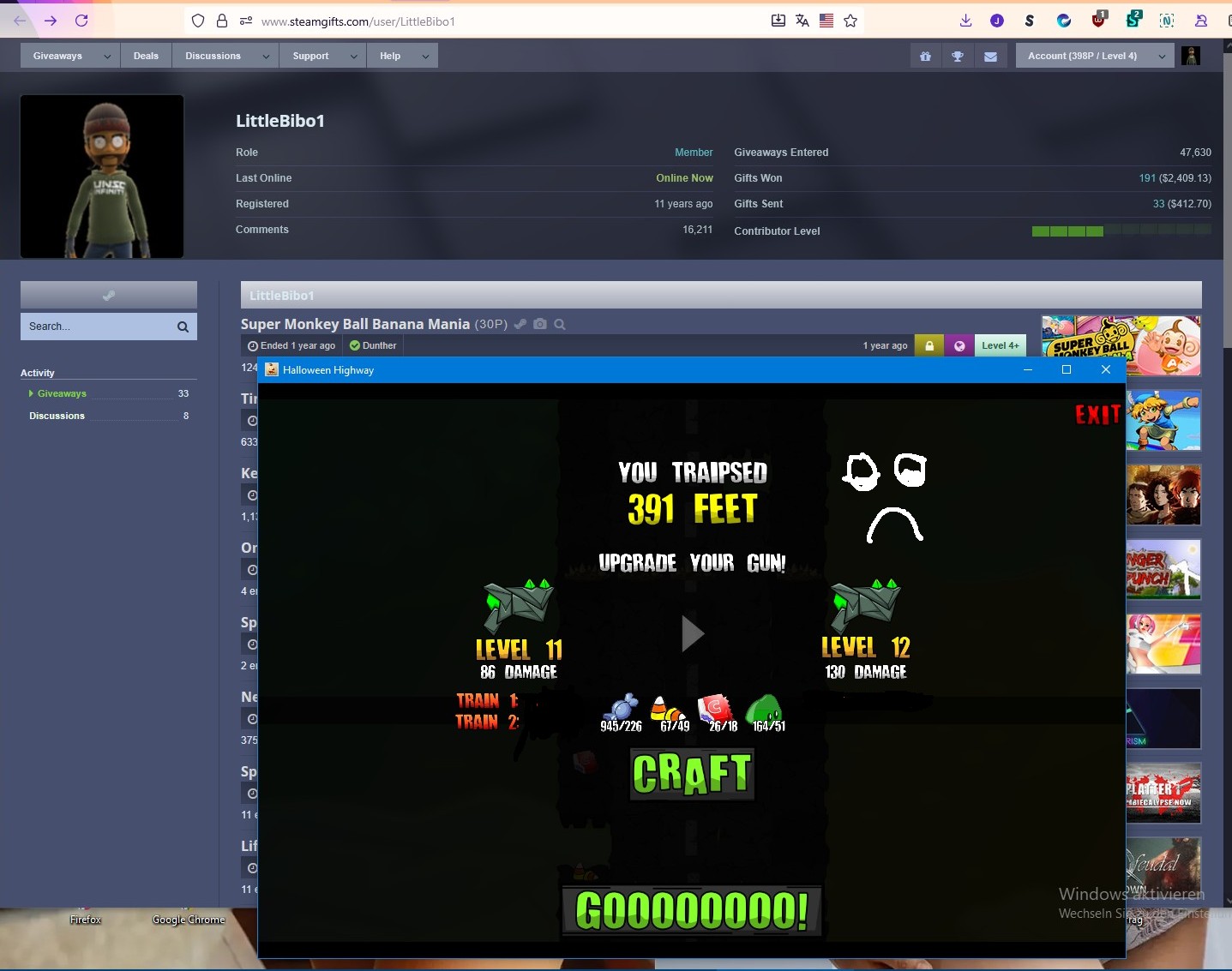Open the Support menu dropdown arrow
The width and height of the screenshot is (1232, 971).
(353, 57)
